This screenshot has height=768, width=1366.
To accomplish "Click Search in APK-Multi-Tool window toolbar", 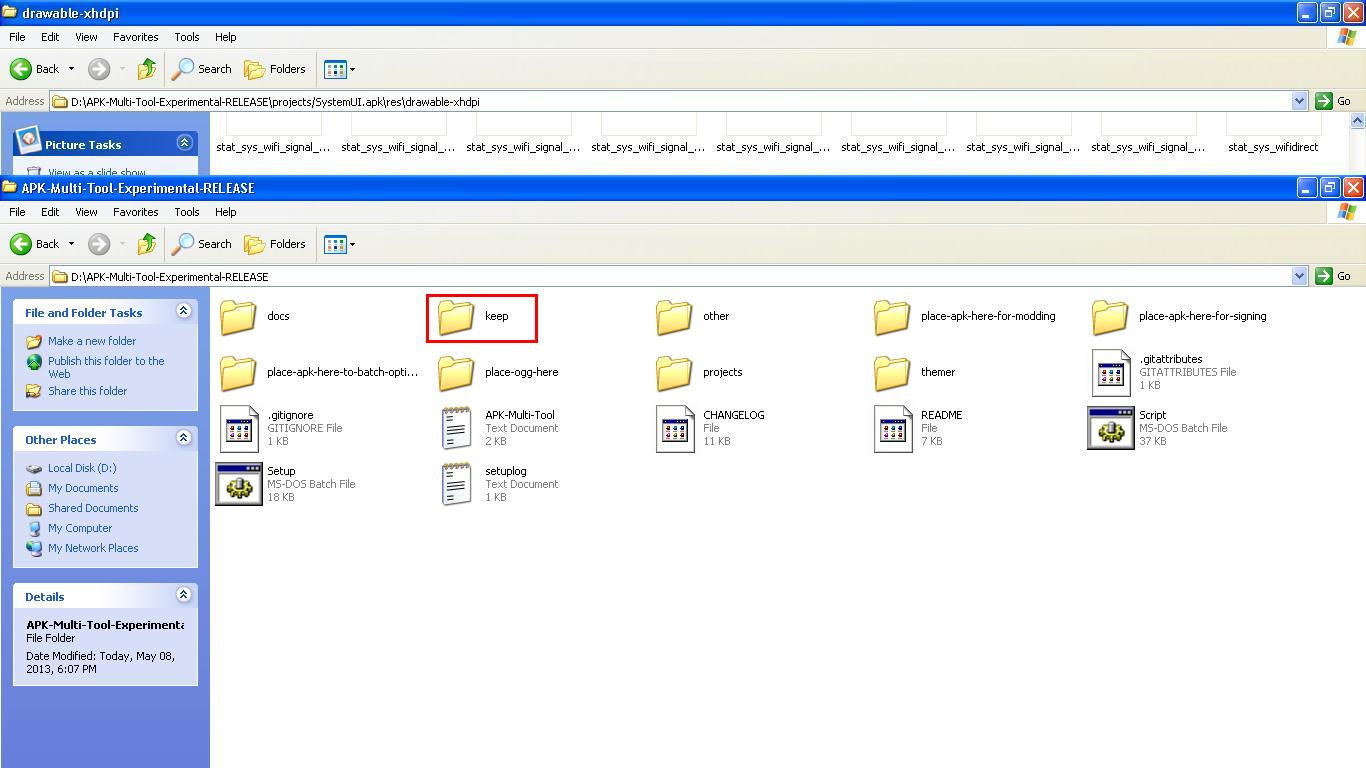I will click(202, 244).
